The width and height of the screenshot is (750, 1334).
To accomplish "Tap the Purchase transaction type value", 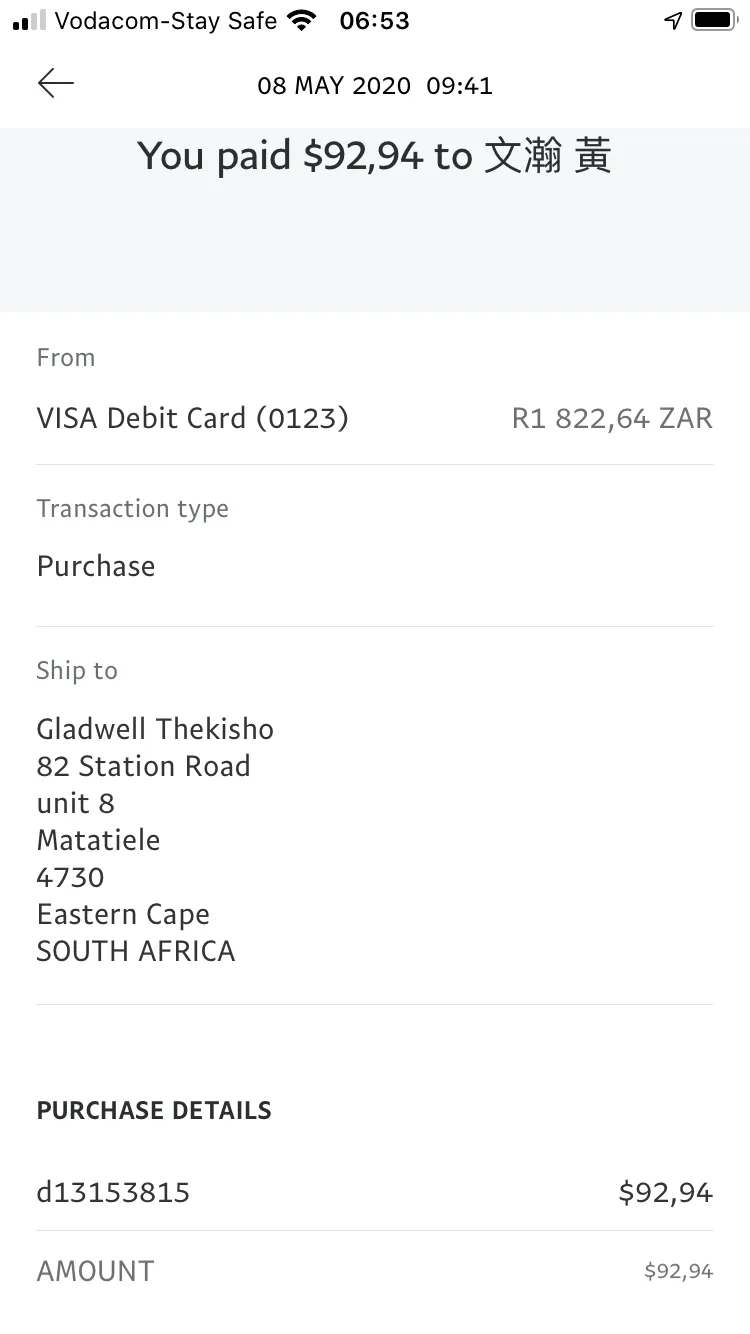I will (x=96, y=566).
